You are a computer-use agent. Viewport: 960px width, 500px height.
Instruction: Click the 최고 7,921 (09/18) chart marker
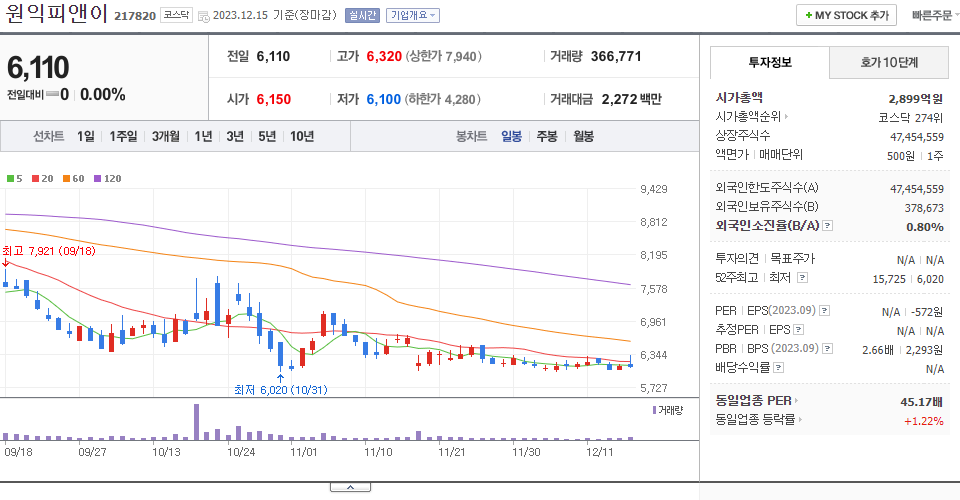49,251
